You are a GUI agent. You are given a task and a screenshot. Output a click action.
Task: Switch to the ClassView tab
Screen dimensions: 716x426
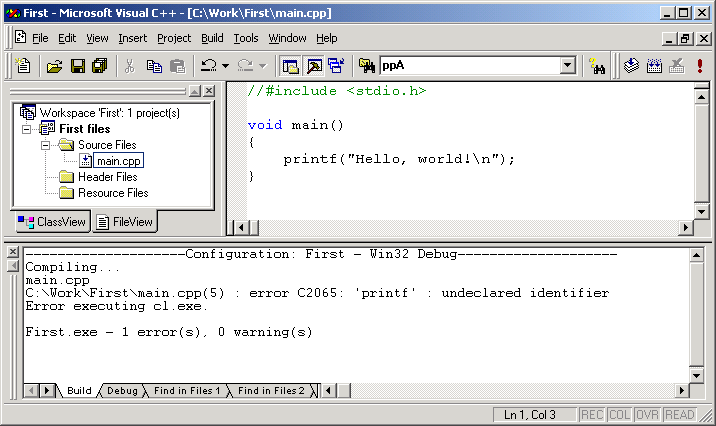(52, 222)
